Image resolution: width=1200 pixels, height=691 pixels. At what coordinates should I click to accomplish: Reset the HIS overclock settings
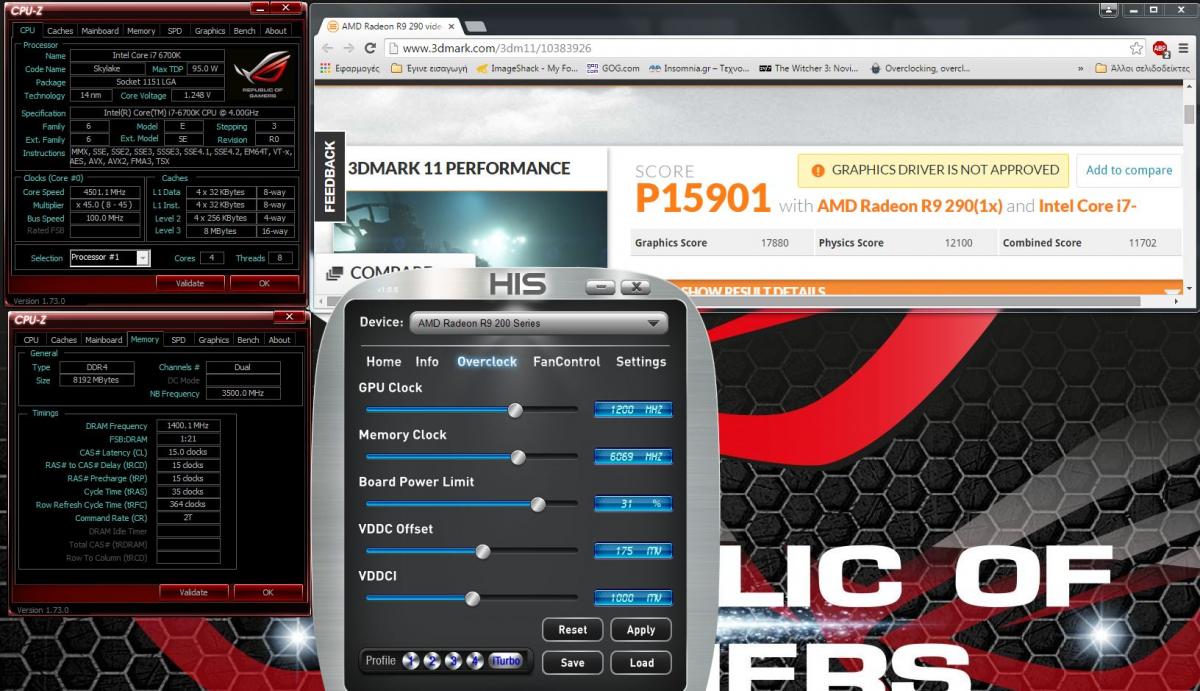[x=573, y=630]
